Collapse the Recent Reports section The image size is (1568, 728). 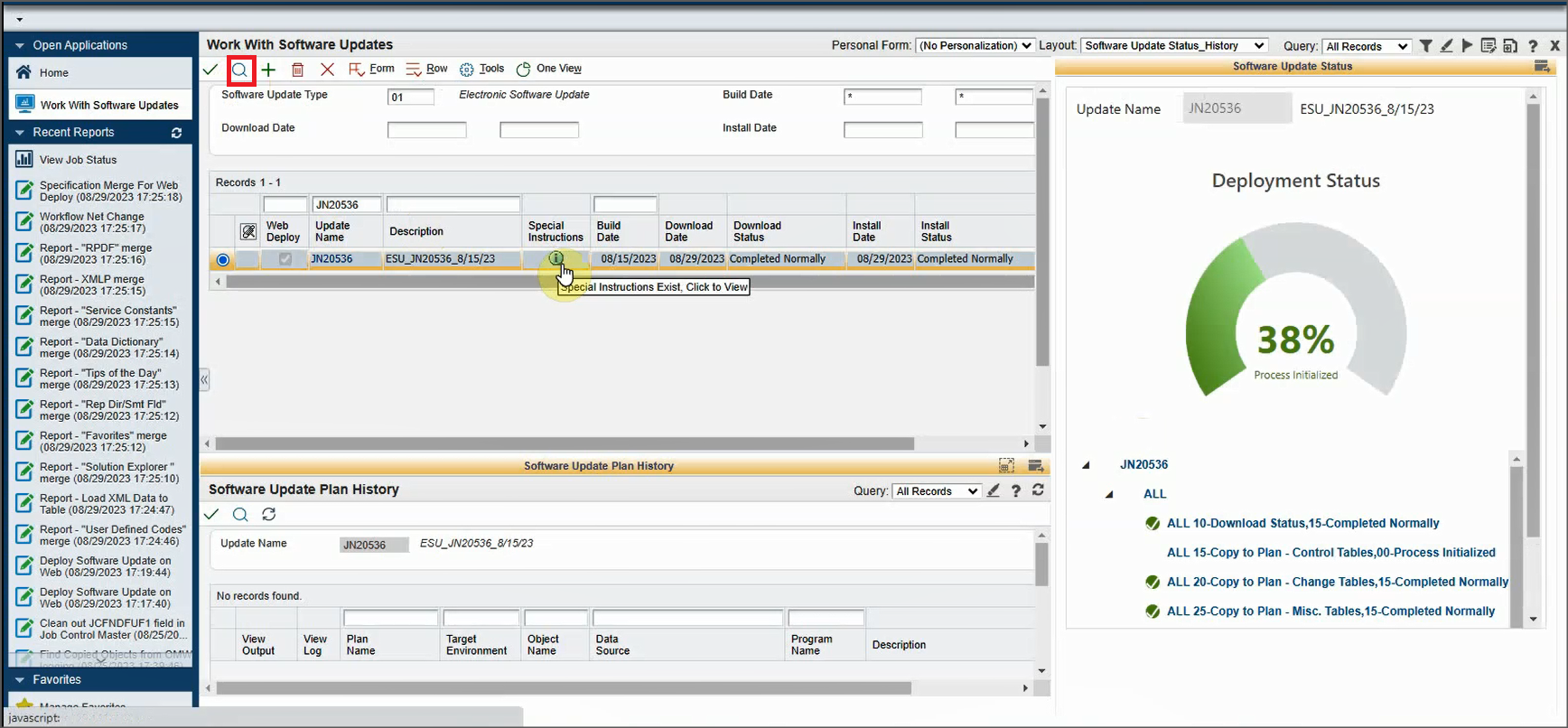pyautogui.click(x=20, y=133)
